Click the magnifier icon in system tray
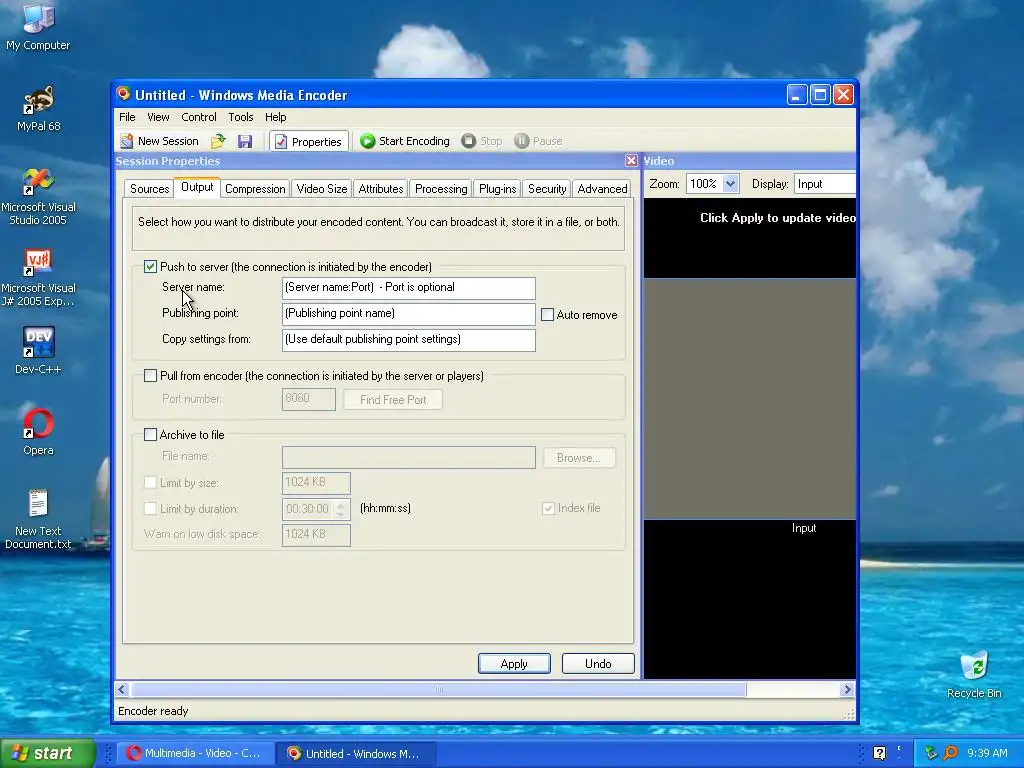 [950, 753]
